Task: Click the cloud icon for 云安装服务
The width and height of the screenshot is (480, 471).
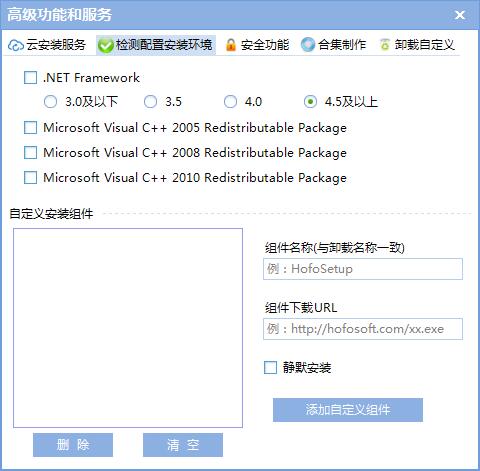Action: coord(16,45)
